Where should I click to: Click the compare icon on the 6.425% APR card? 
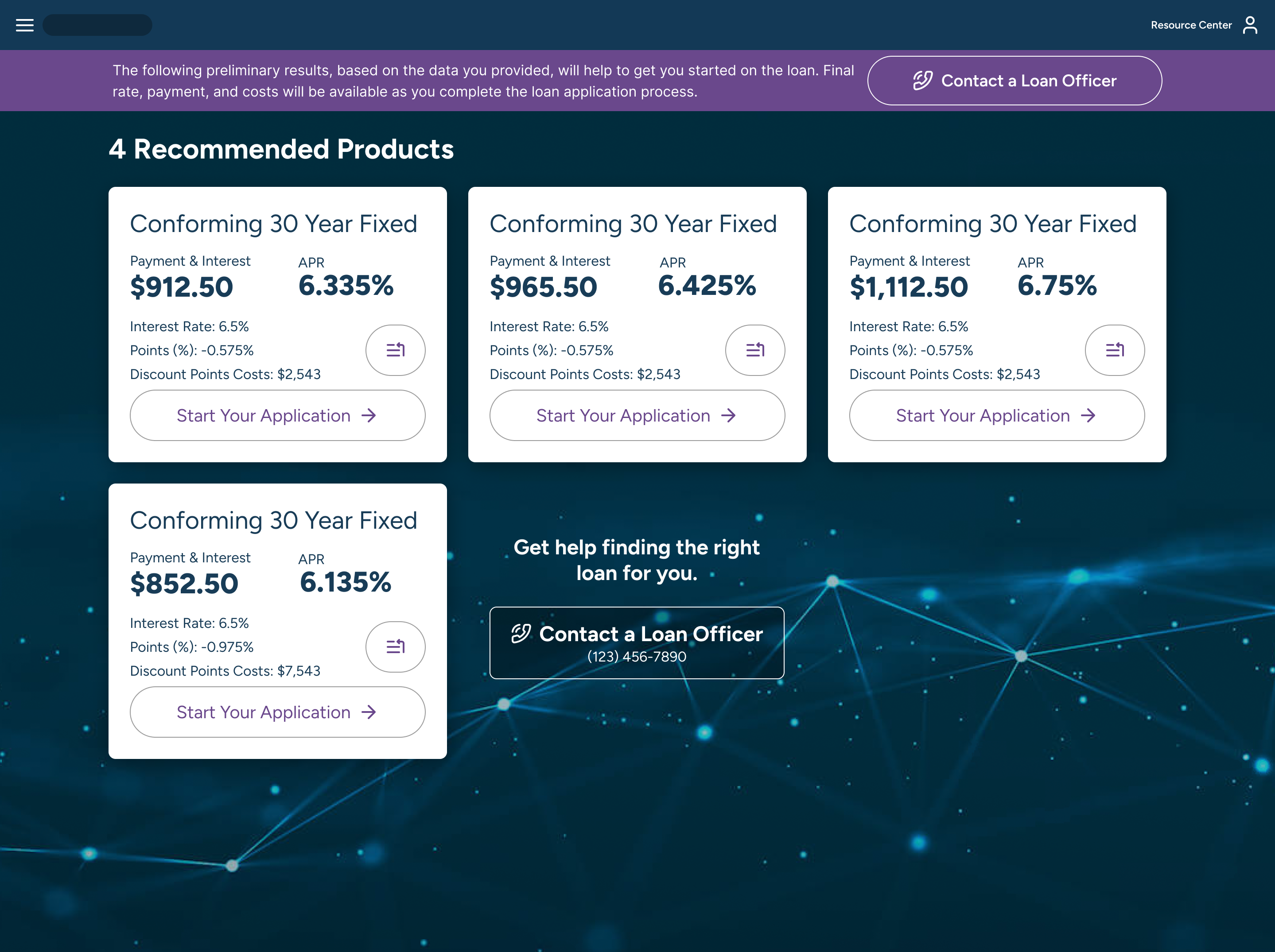755,350
